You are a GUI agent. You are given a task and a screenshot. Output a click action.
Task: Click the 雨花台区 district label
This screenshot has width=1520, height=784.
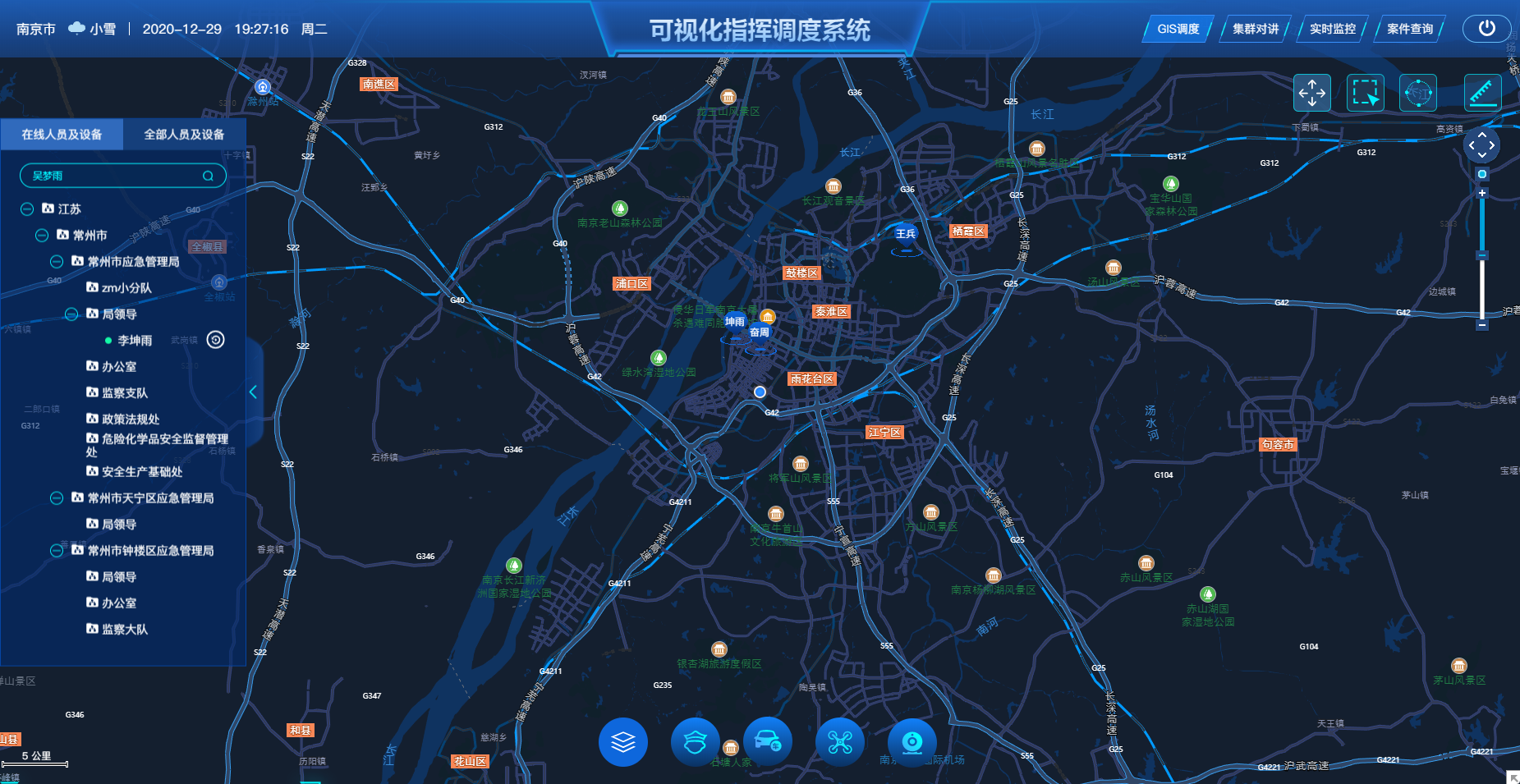(x=812, y=378)
